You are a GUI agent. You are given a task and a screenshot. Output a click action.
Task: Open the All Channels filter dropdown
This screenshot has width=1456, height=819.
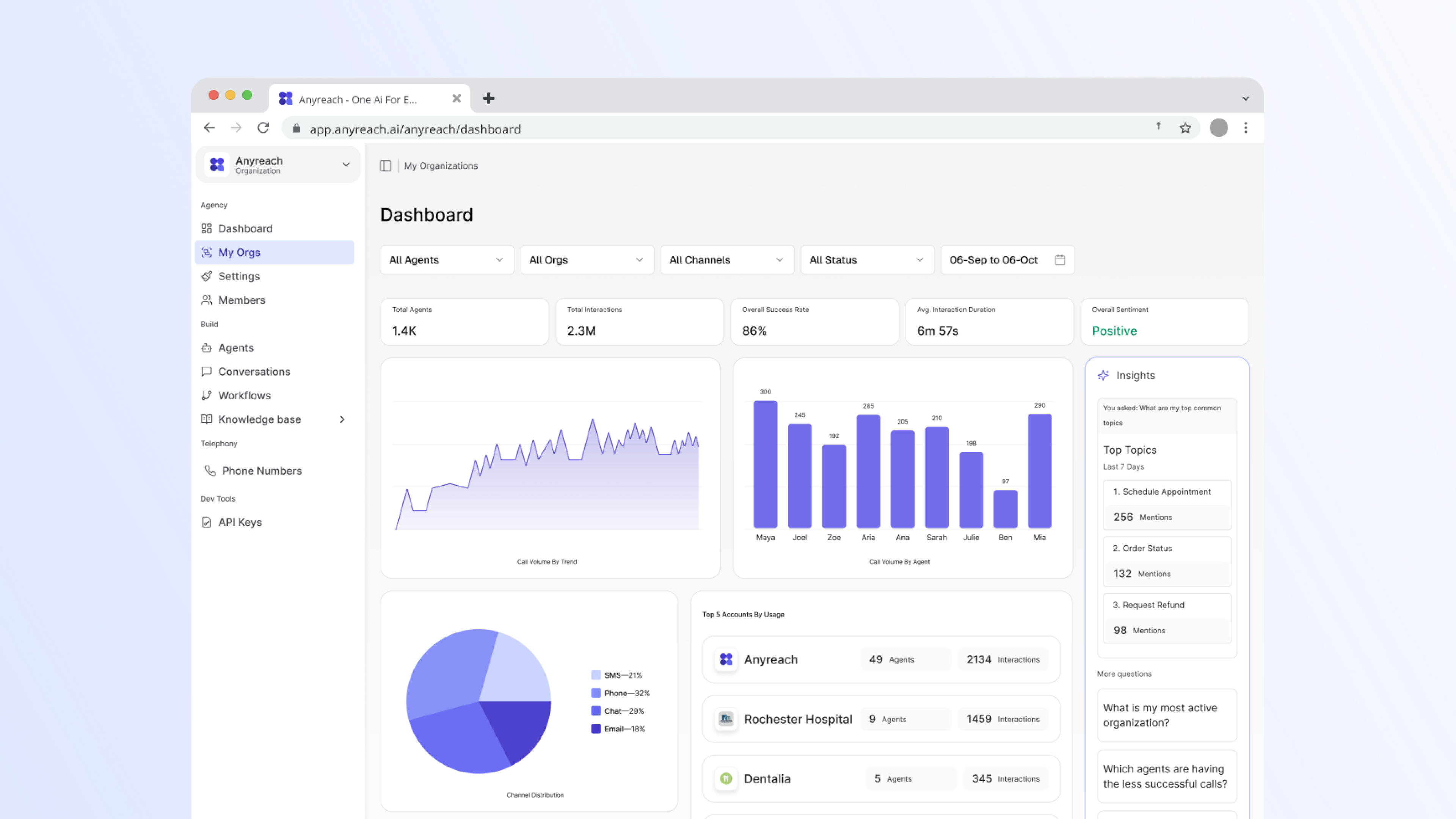[x=727, y=260]
